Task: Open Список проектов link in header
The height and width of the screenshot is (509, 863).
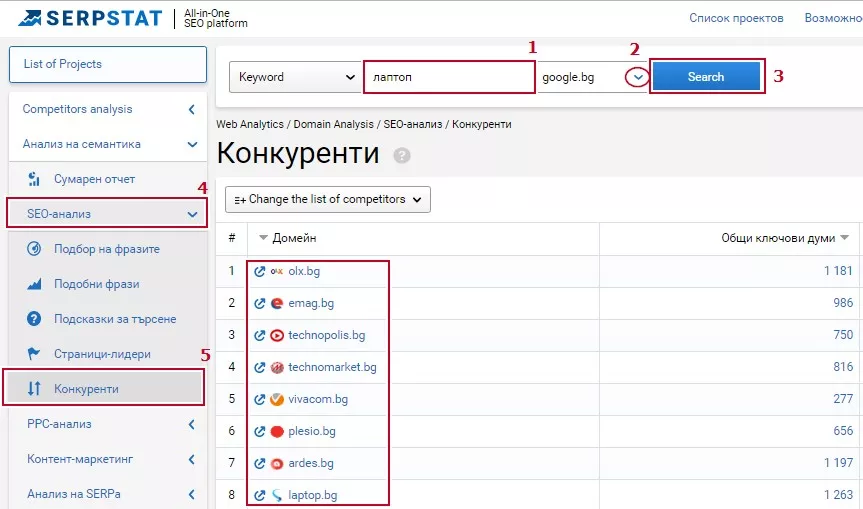Action: 736,18
